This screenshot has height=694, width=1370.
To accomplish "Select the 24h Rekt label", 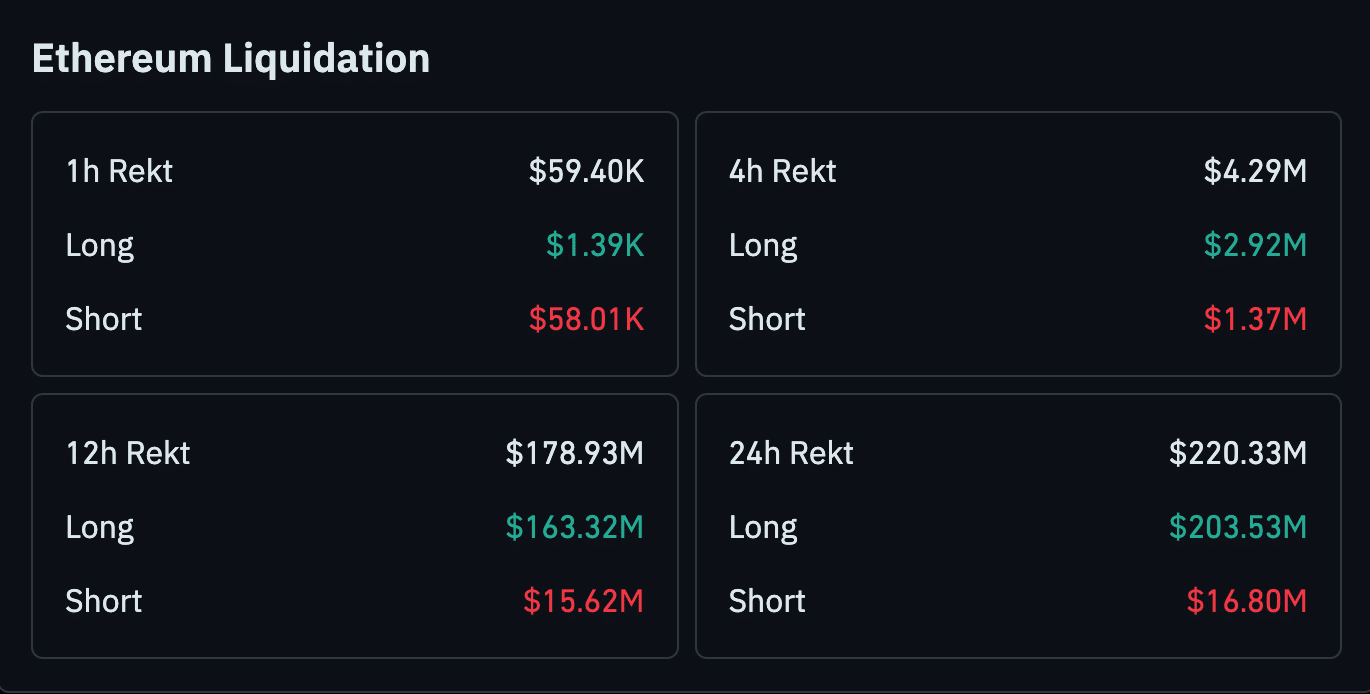I will 791,453.
